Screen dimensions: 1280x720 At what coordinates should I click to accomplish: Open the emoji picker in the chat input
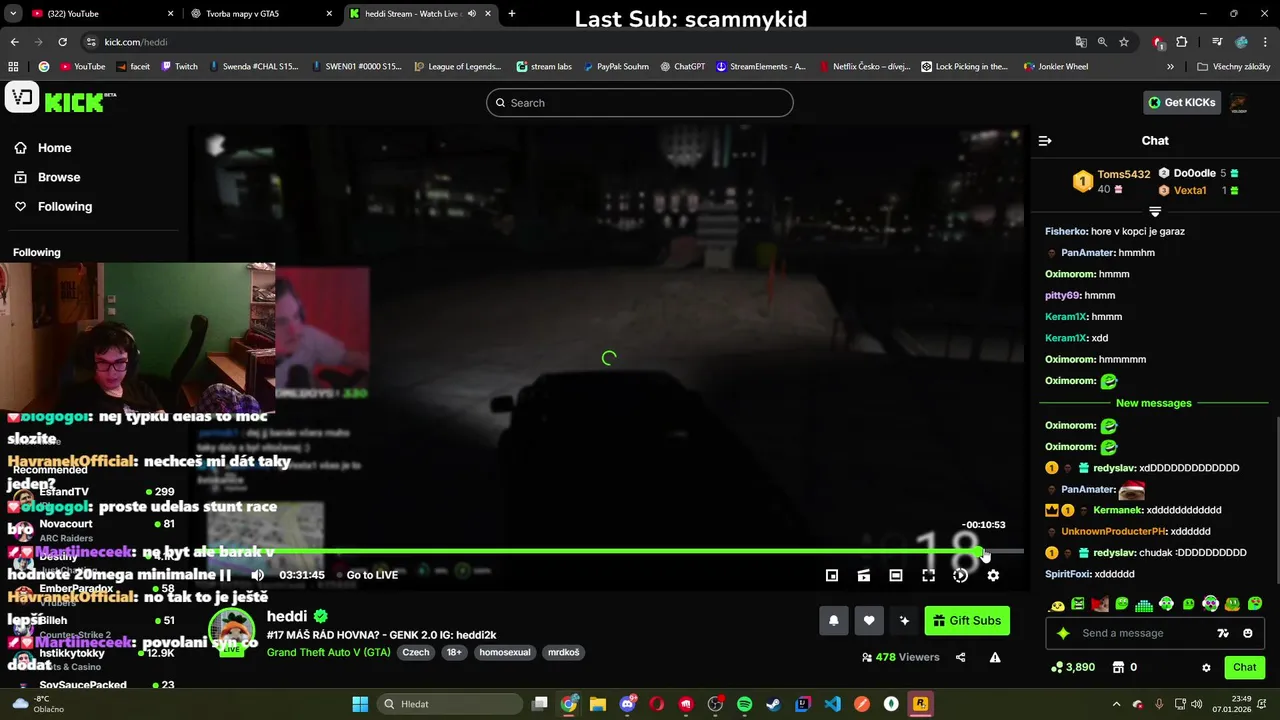tap(1248, 633)
